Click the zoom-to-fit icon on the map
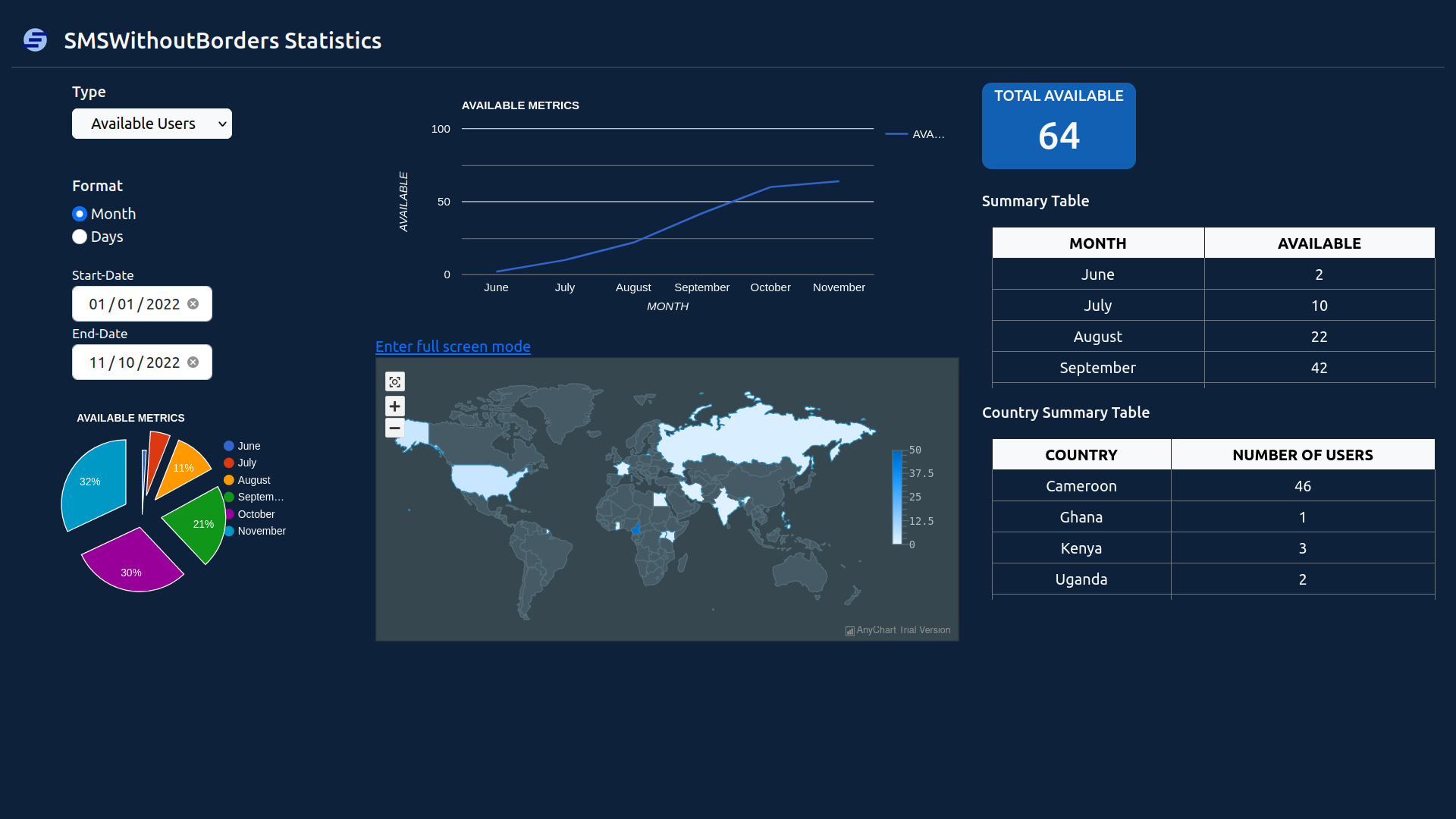Image resolution: width=1456 pixels, height=819 pixels. pos(394,381)
